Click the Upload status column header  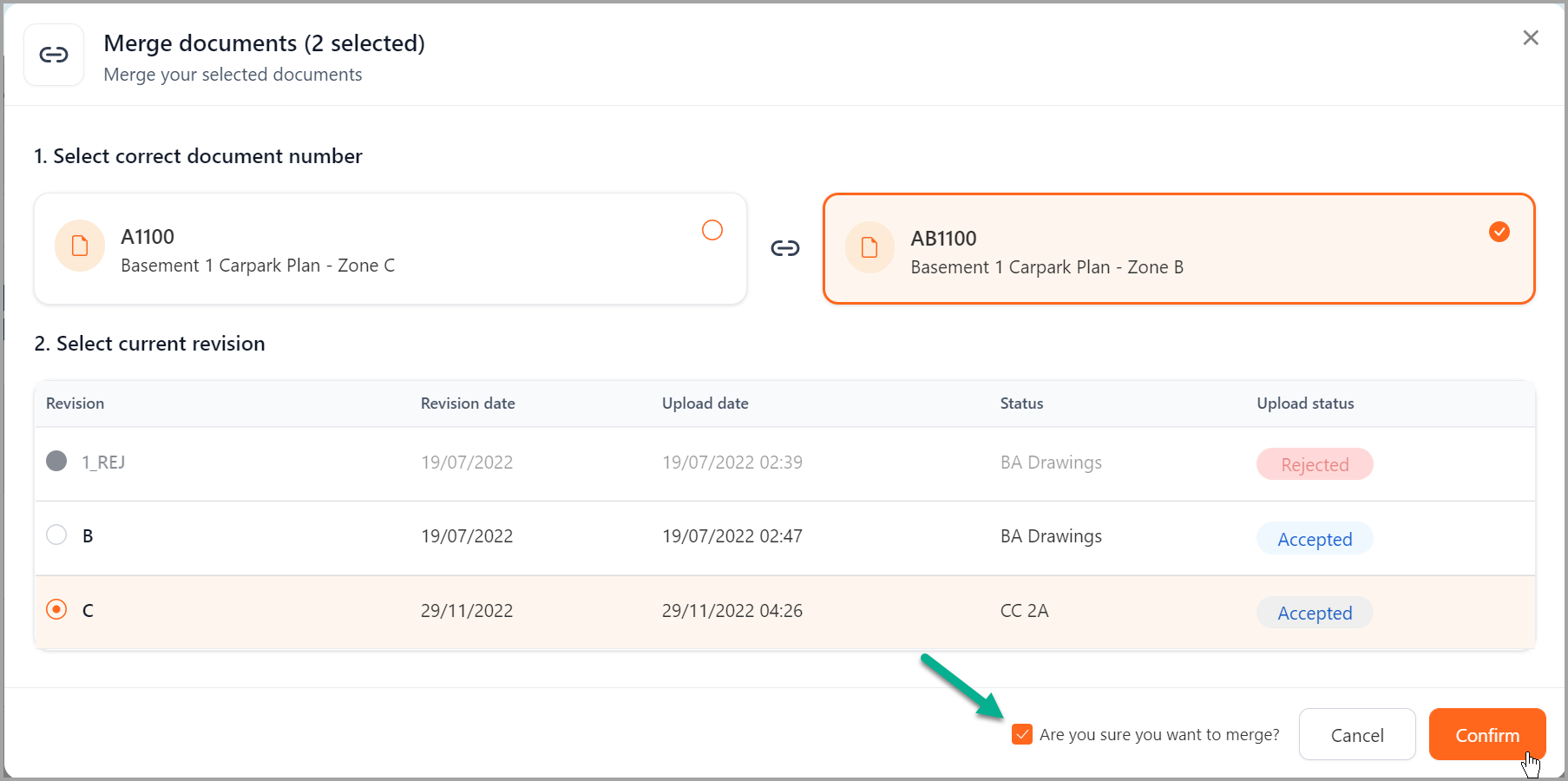point(1304,404)
